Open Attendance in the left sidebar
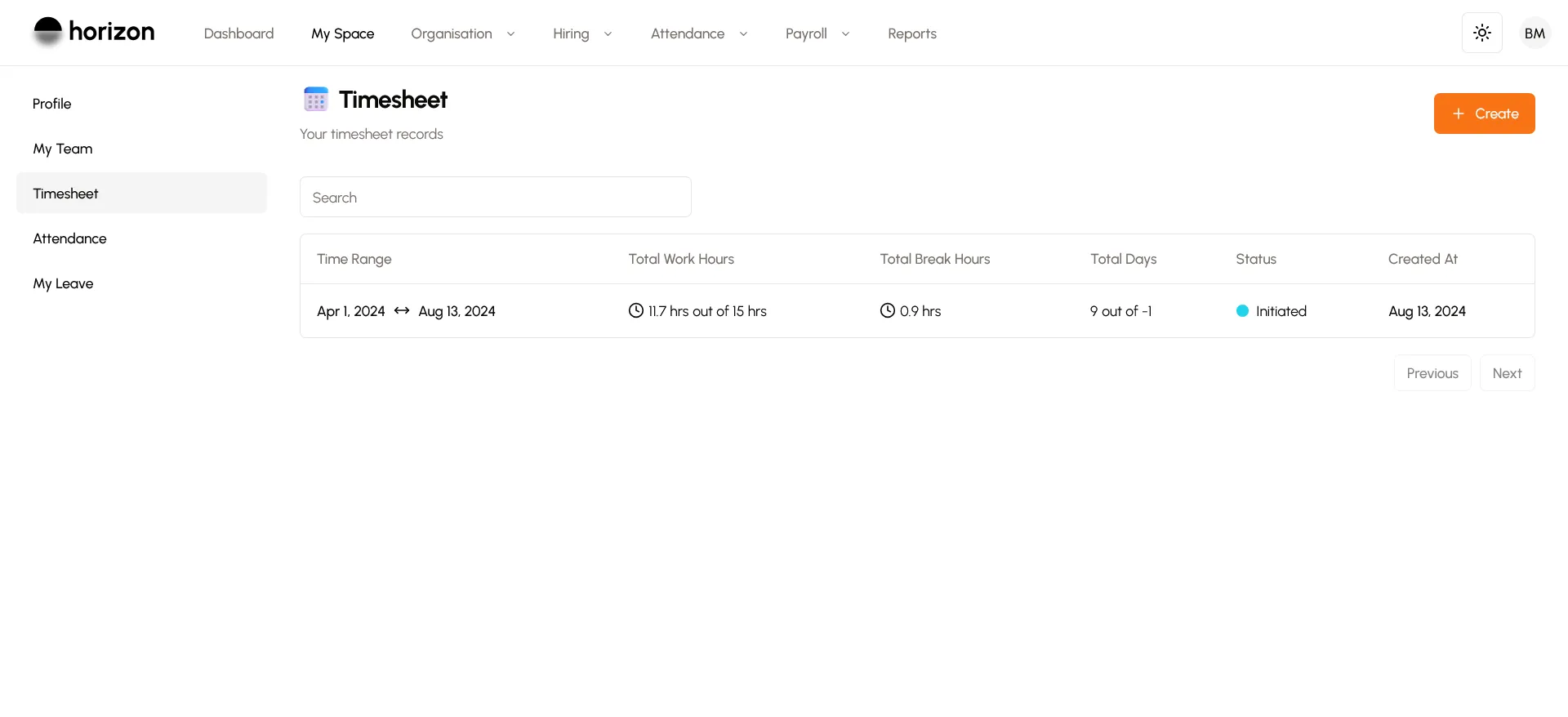Viewport: 1568px width, 717px height. 141,238
